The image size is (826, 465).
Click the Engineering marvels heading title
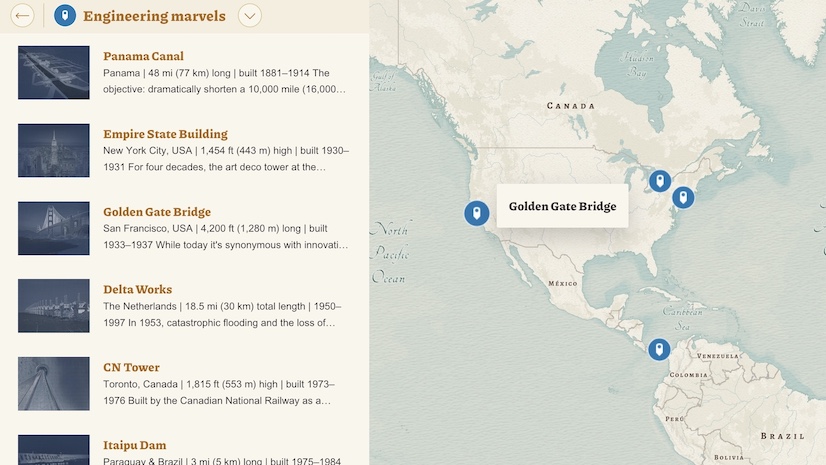pyautogui.click(x=154, y=16)
